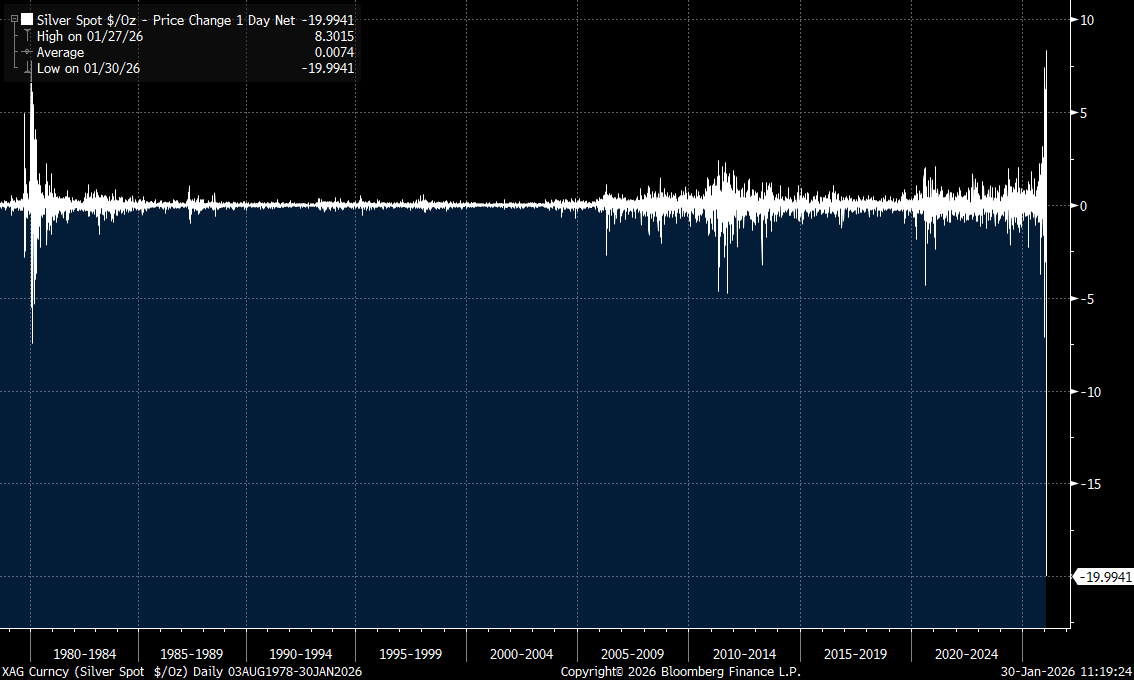Click the 1995-1999 x-axis label
The height and width of the screenshot is (680, 1134).
point(411,654)
